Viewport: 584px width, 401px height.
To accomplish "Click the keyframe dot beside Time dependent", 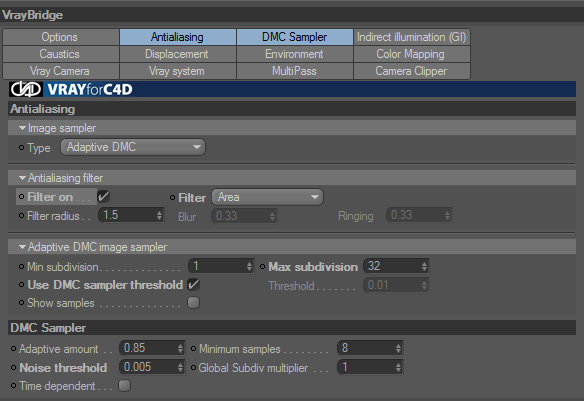I will [x=13, y=385].
